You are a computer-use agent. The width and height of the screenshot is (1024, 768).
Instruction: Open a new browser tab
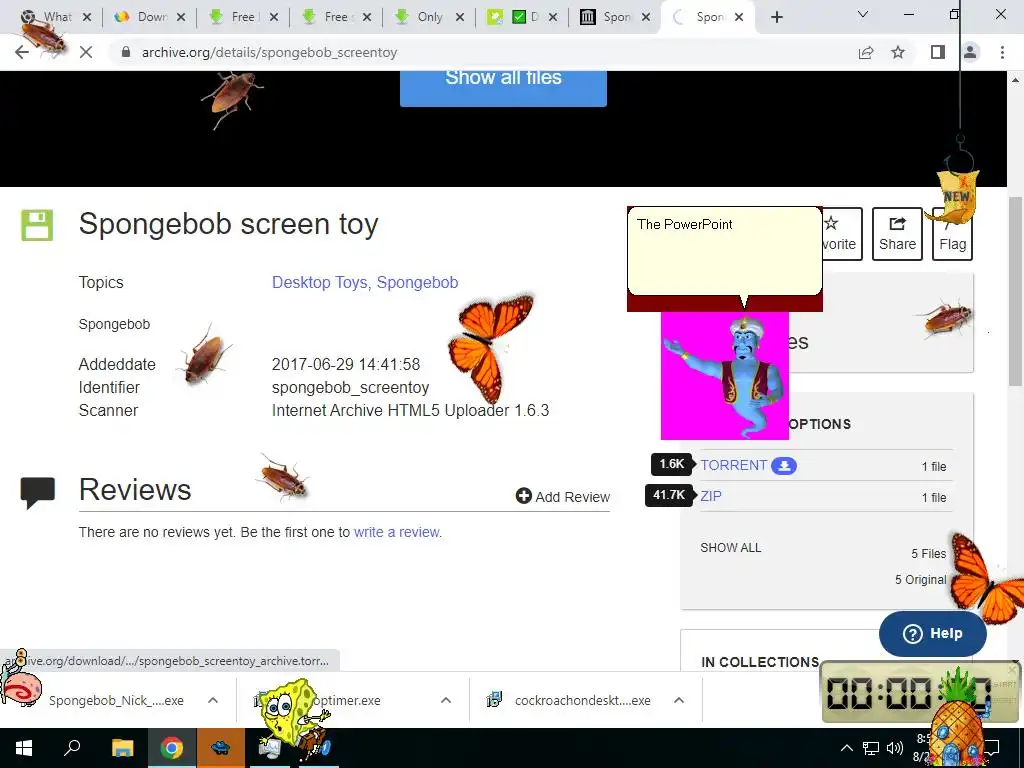776,17
